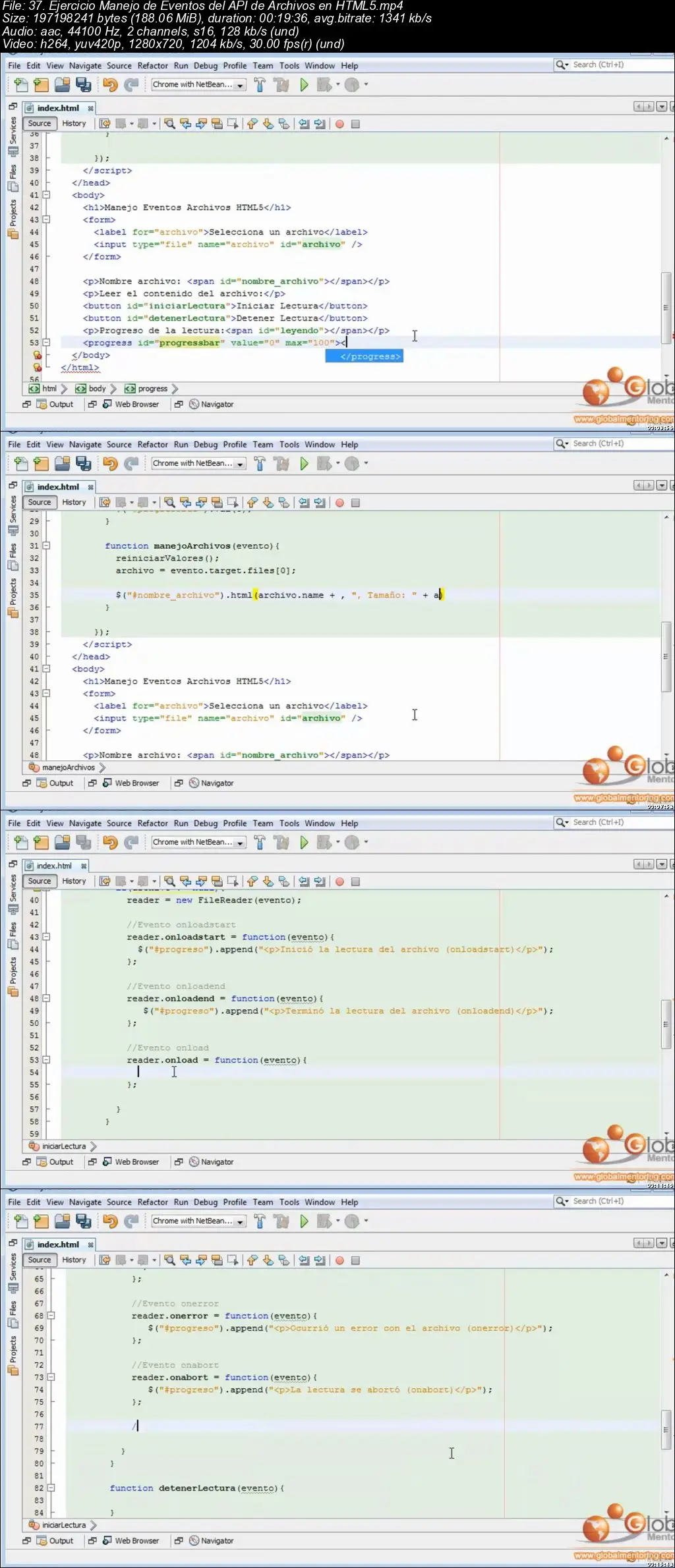
Task: Click error hint bulb beside </body> line
Action: pos(38,355)
